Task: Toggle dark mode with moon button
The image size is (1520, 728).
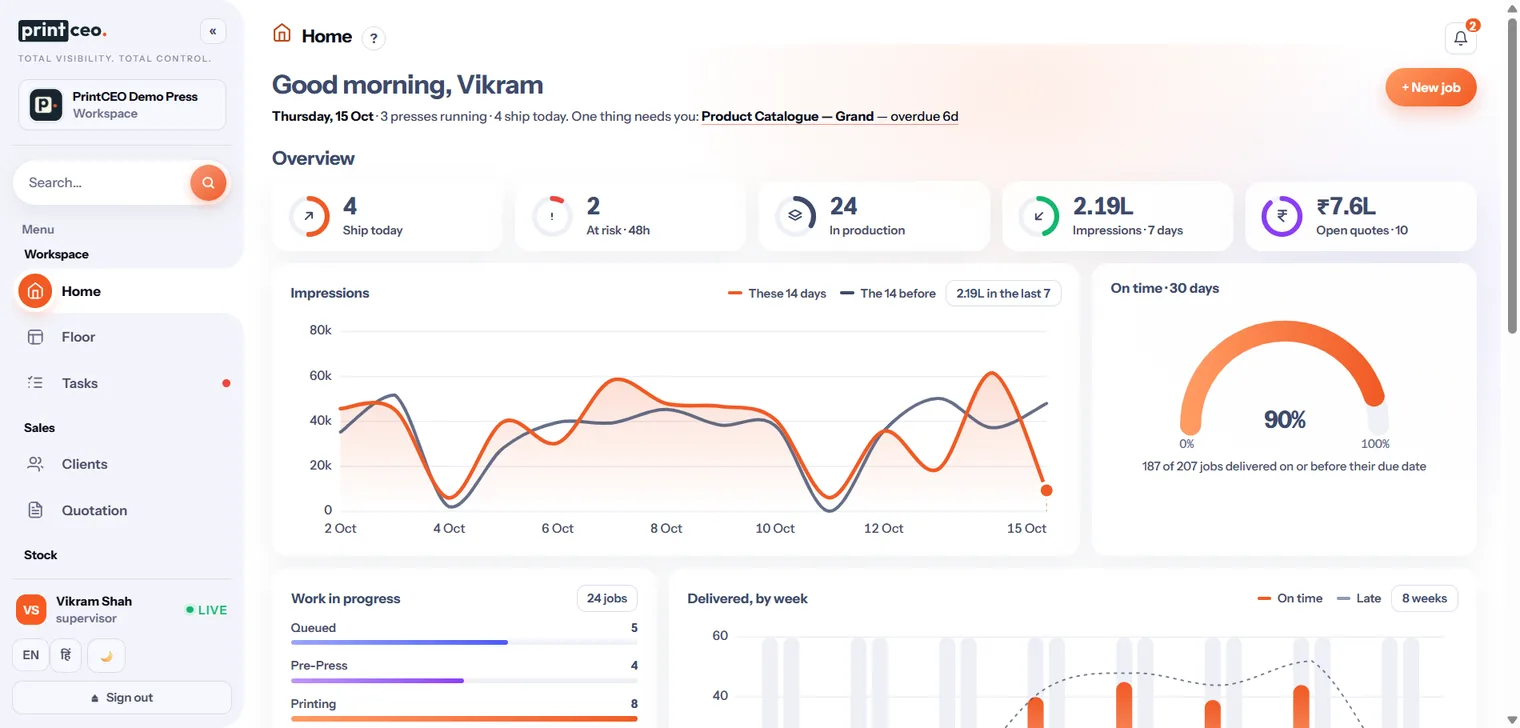Action: 106,655
